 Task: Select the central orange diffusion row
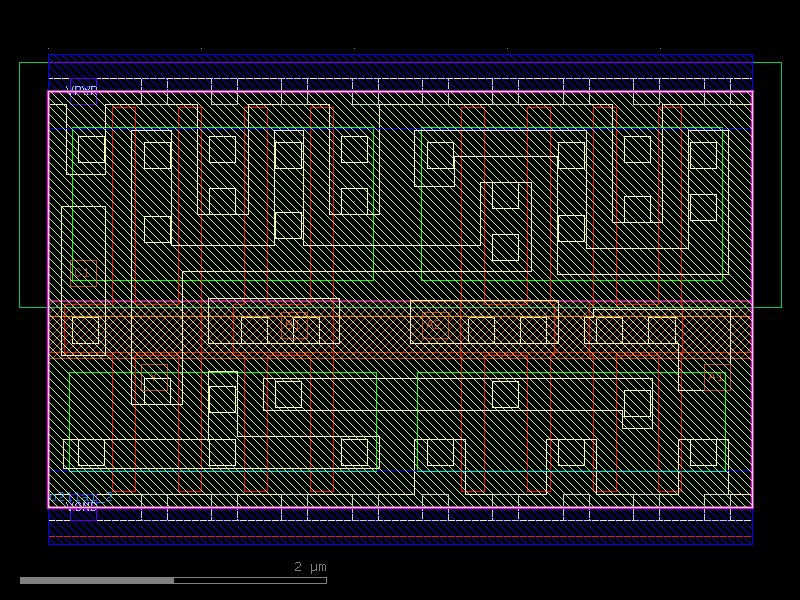point(400,330)
